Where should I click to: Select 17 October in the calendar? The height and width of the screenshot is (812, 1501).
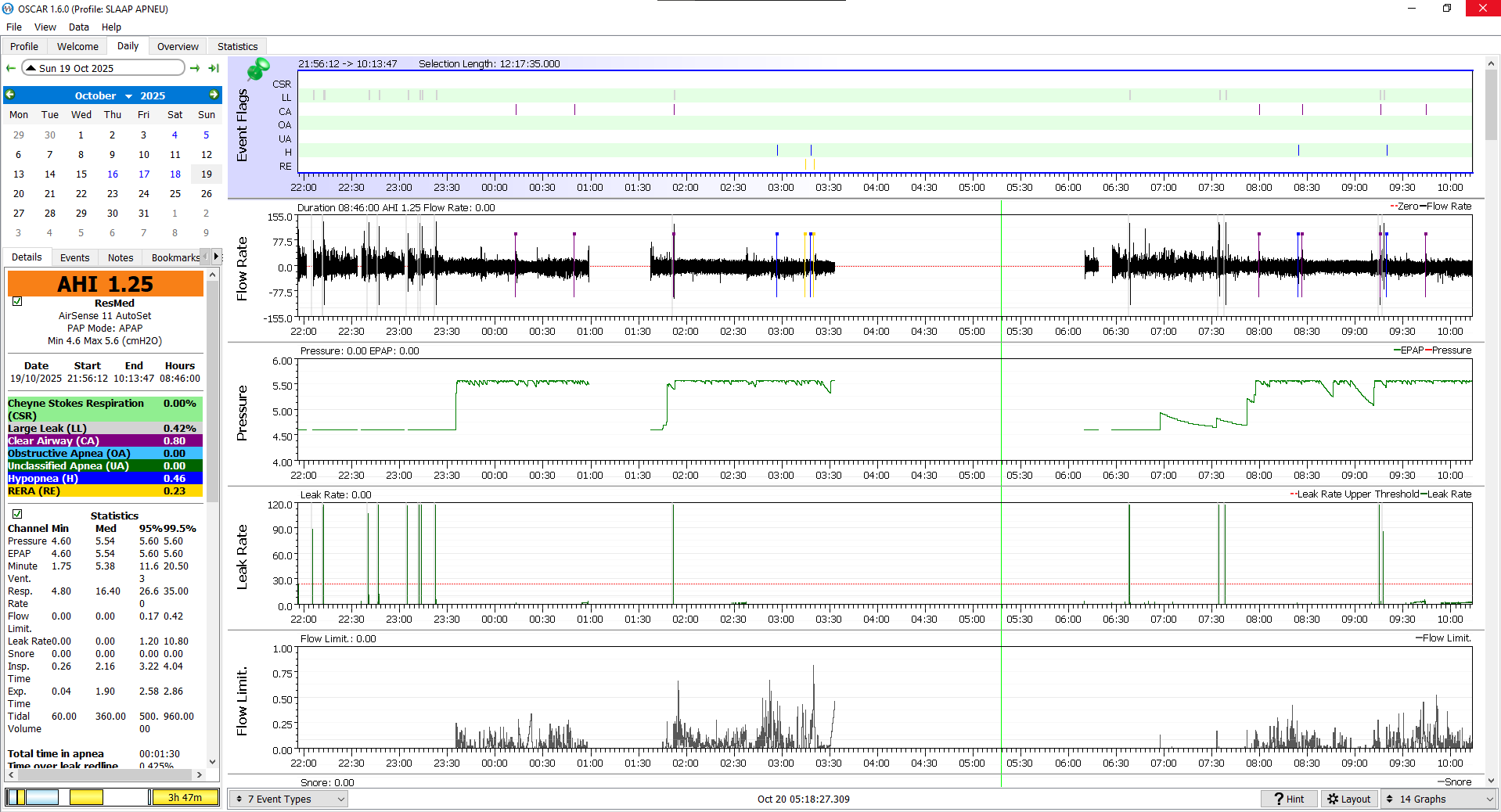pyautogui.click(x=144, y=174)
